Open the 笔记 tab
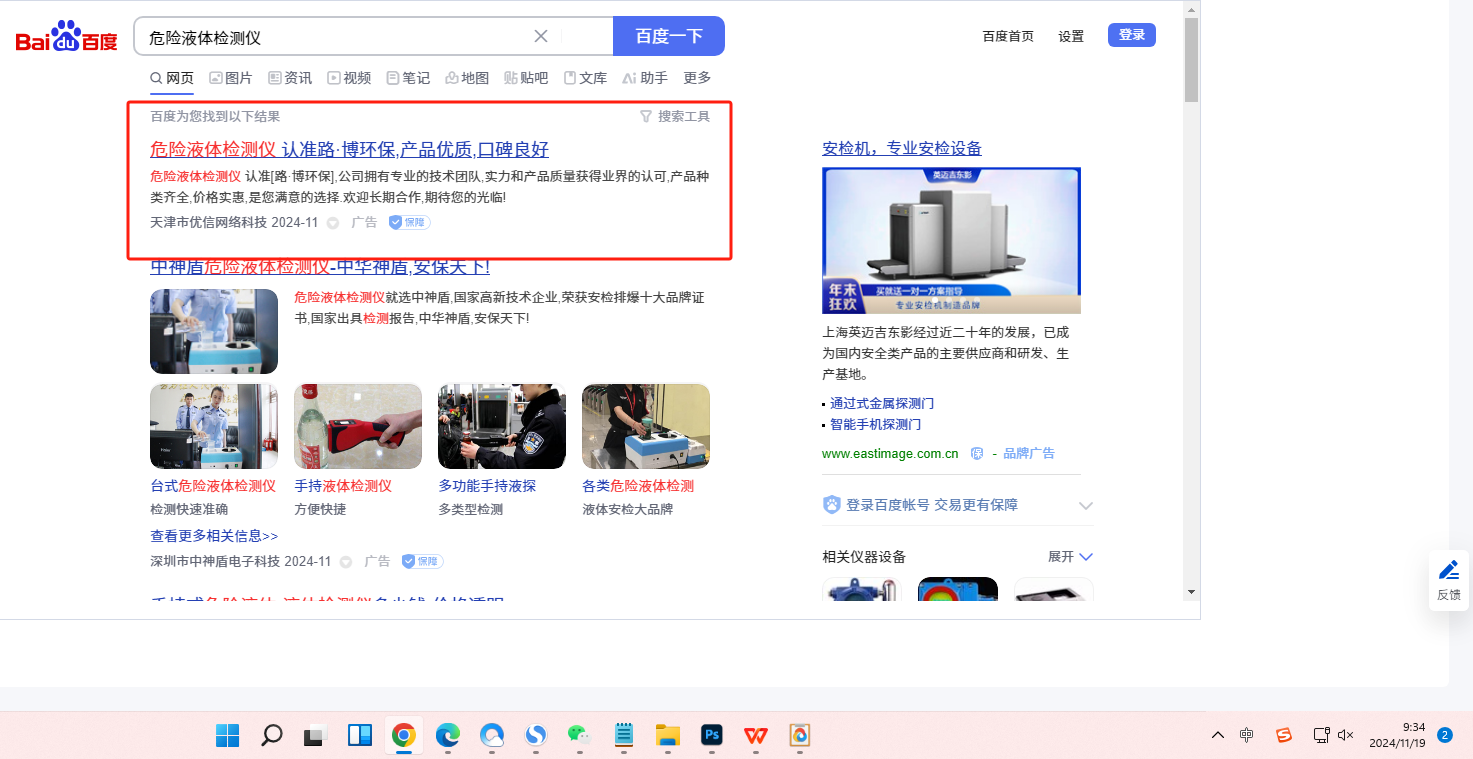This screenshot has width=1473, height=759. [408, 78]
